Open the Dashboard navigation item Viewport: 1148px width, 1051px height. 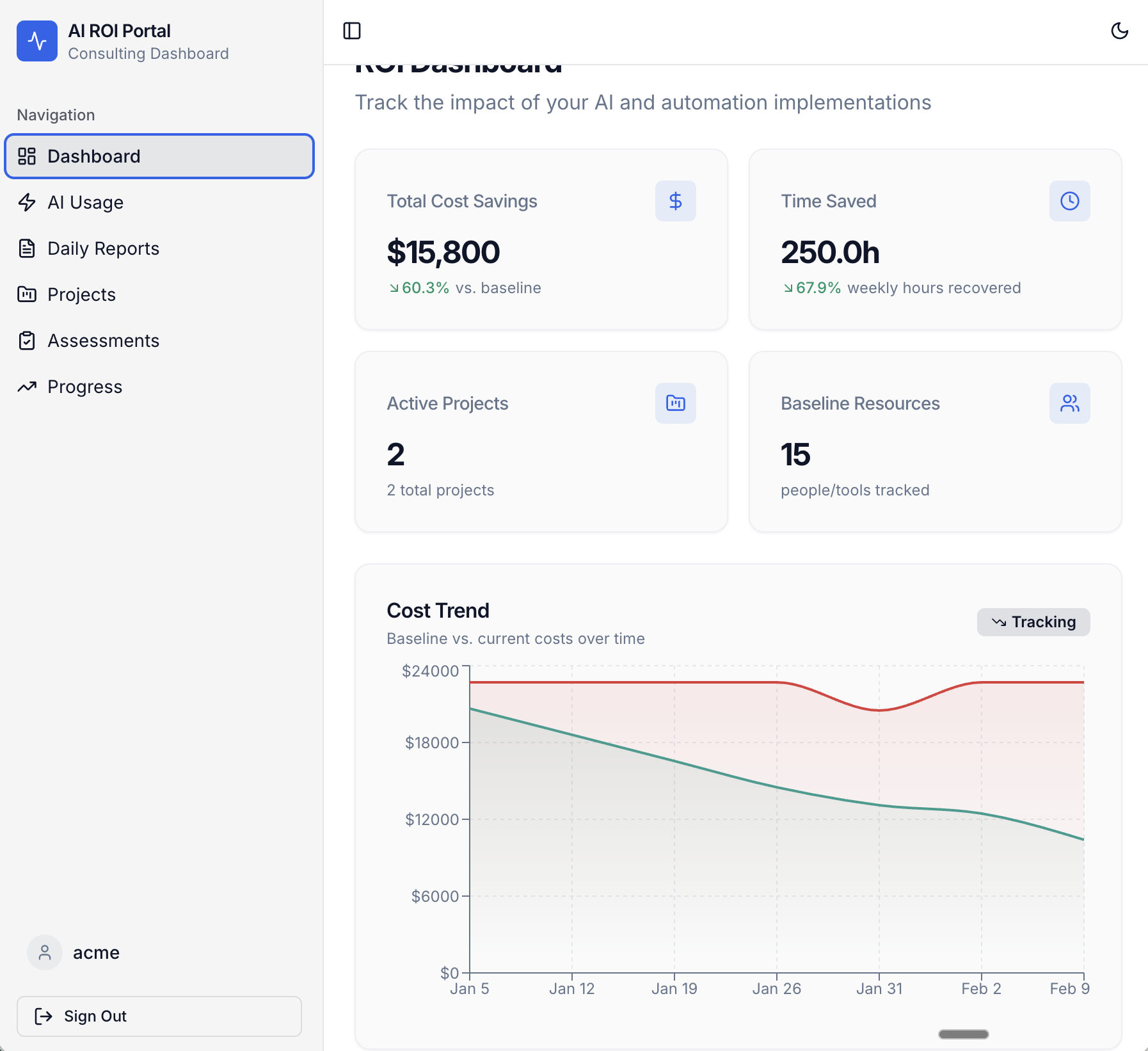point(159,156)
